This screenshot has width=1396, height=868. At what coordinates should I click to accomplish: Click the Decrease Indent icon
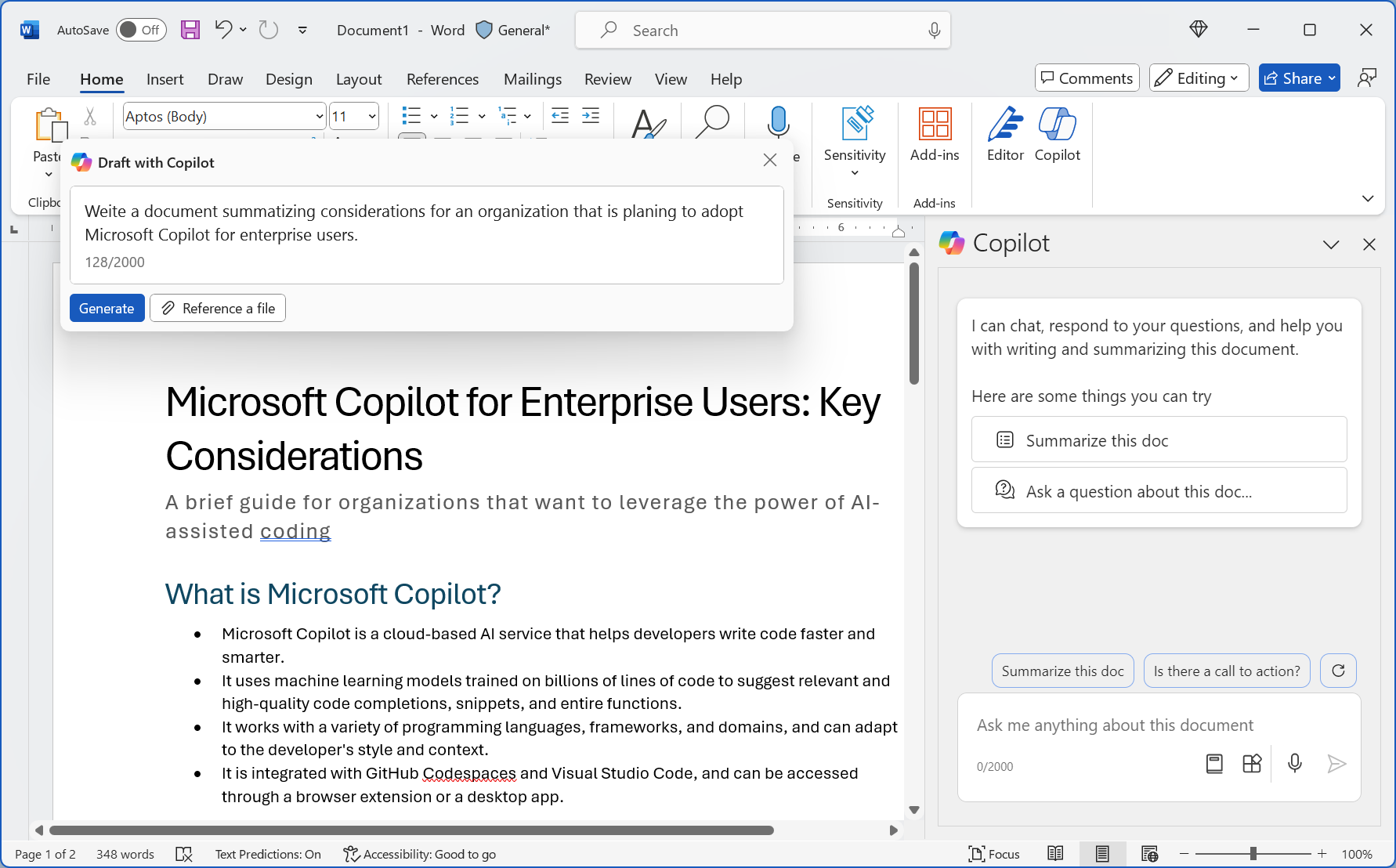[x=560, y=116]
